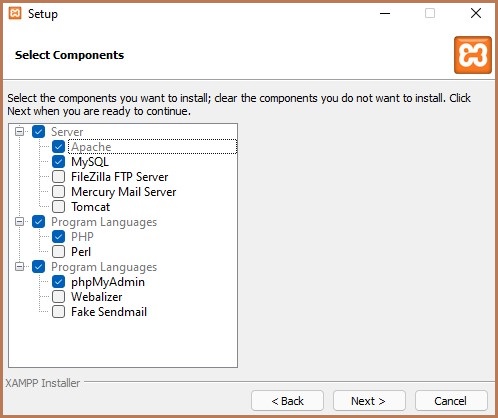
Task: Uncheck the MySQL component
Action: coord(58,162)
